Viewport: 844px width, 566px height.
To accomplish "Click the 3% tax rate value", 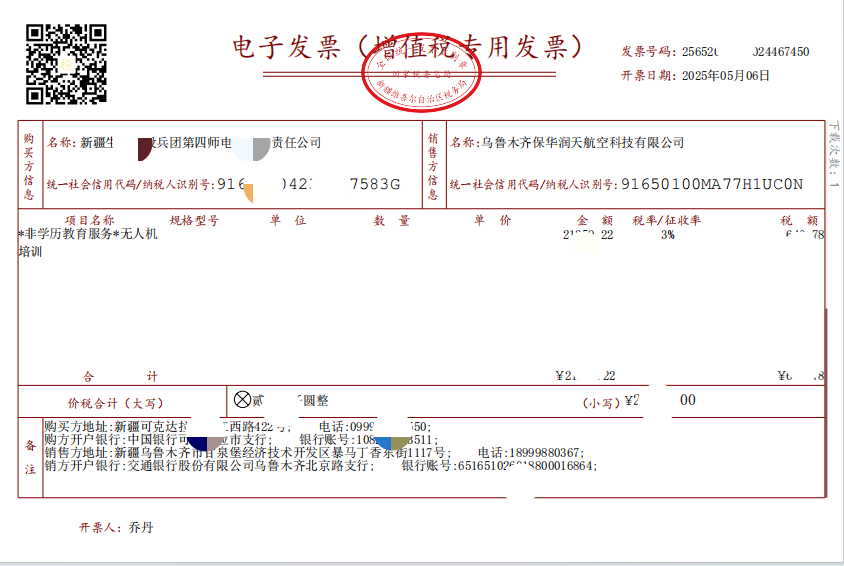I will tap(668, 235).
